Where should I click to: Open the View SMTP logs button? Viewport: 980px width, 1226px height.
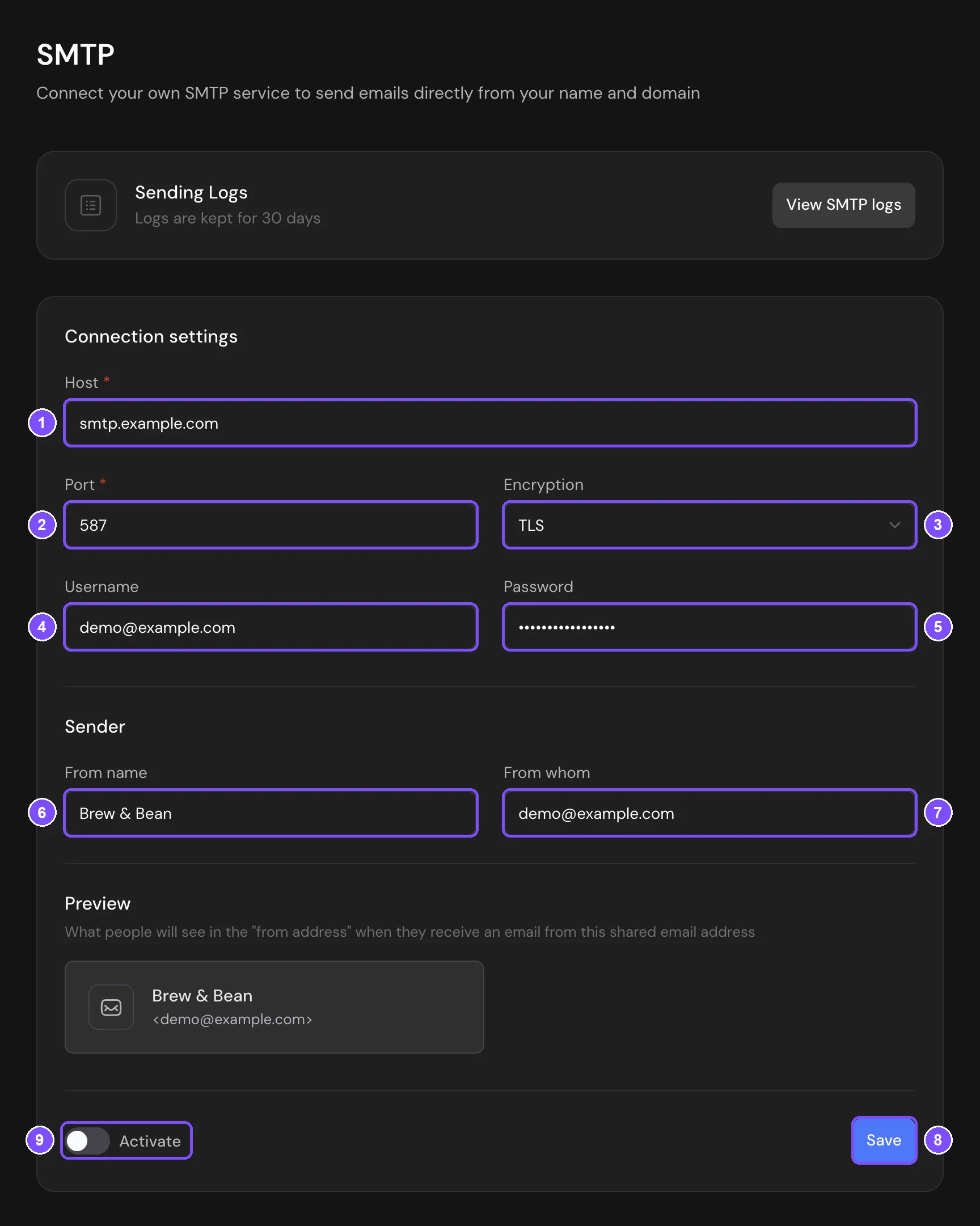point(843,205)
